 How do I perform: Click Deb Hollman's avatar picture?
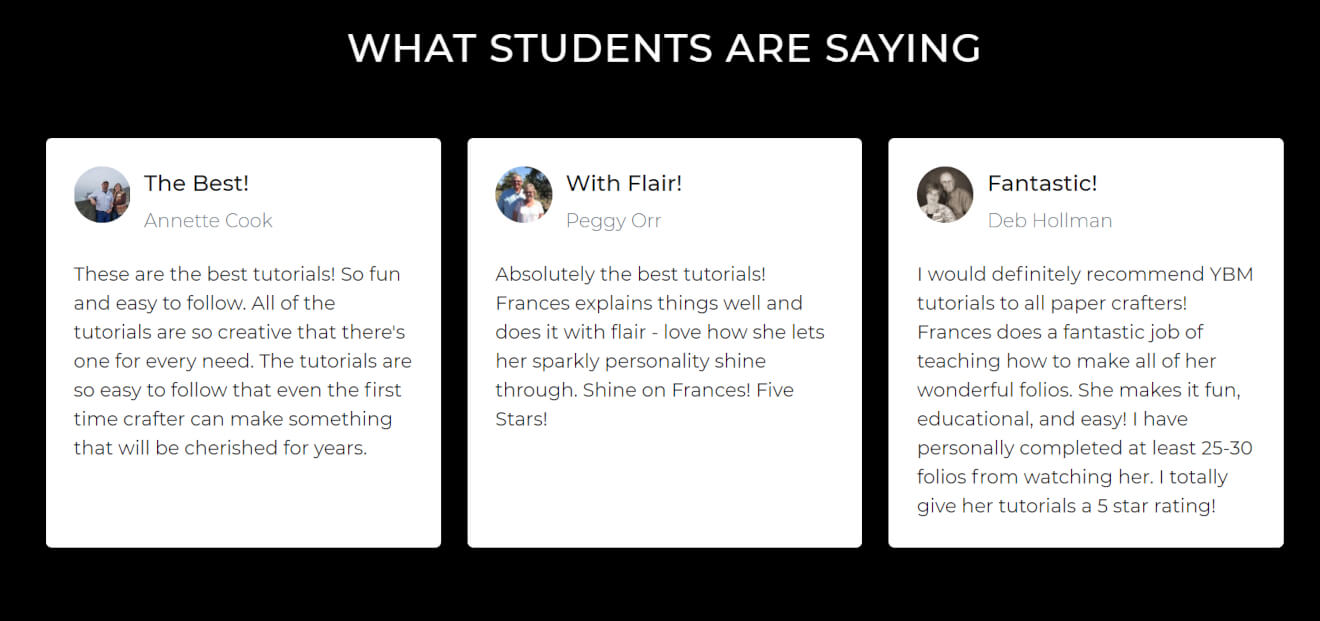945,194
